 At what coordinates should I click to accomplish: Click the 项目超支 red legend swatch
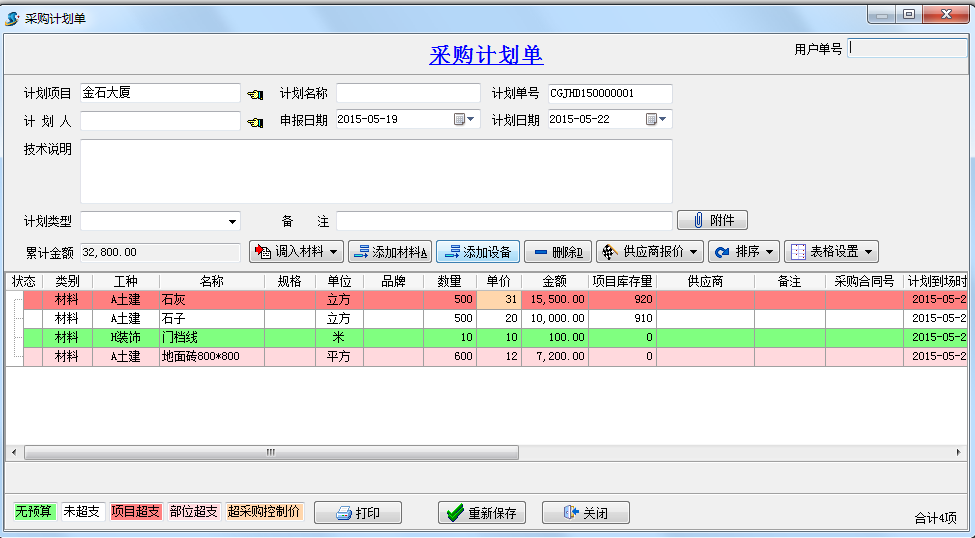click(136, 511)
